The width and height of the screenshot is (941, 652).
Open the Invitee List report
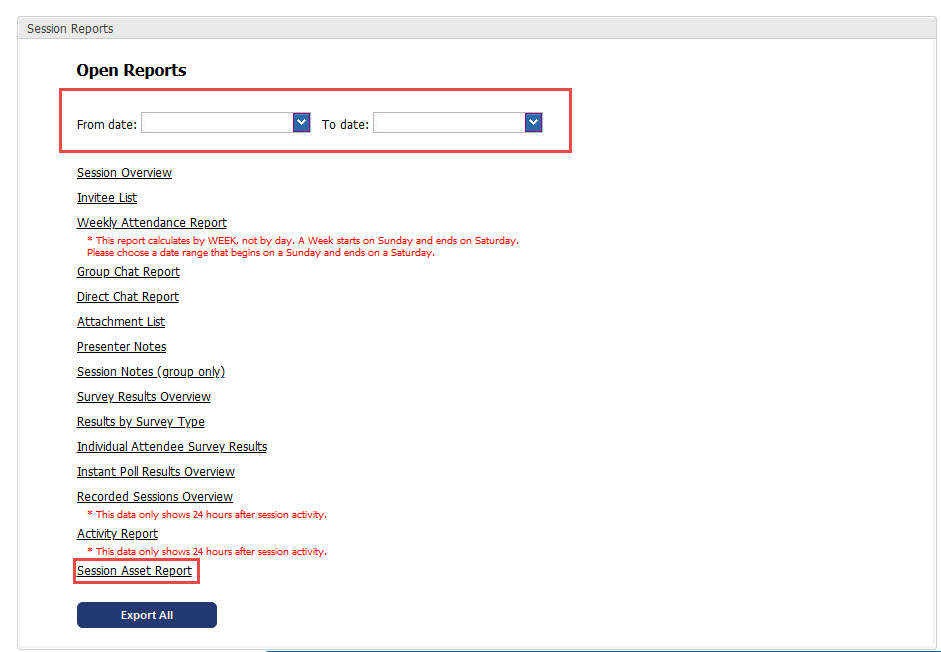click(107, 198)
